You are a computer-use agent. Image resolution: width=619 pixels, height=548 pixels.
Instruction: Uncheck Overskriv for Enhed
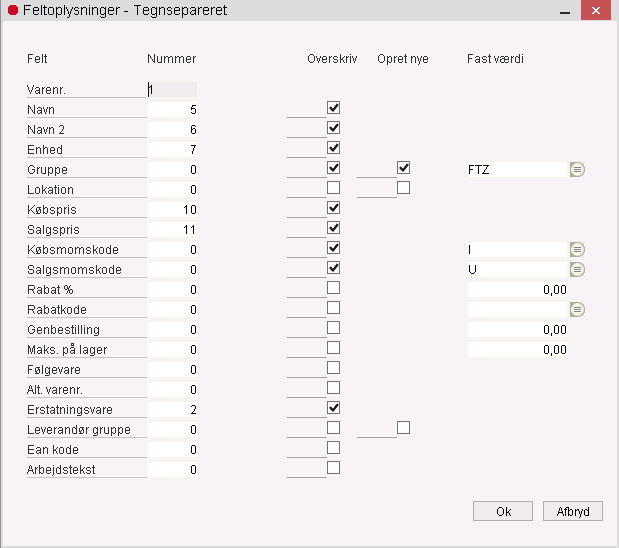pyautogui.click(x=334, y=148)
